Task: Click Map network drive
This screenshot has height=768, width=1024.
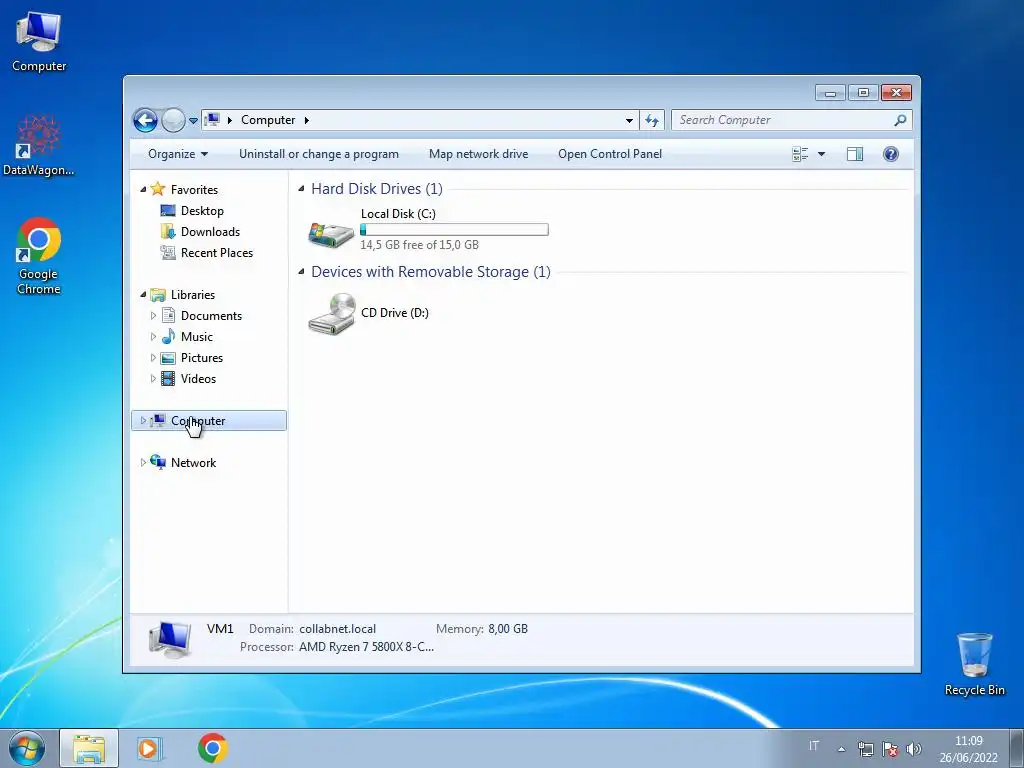Action: point(479,154)
